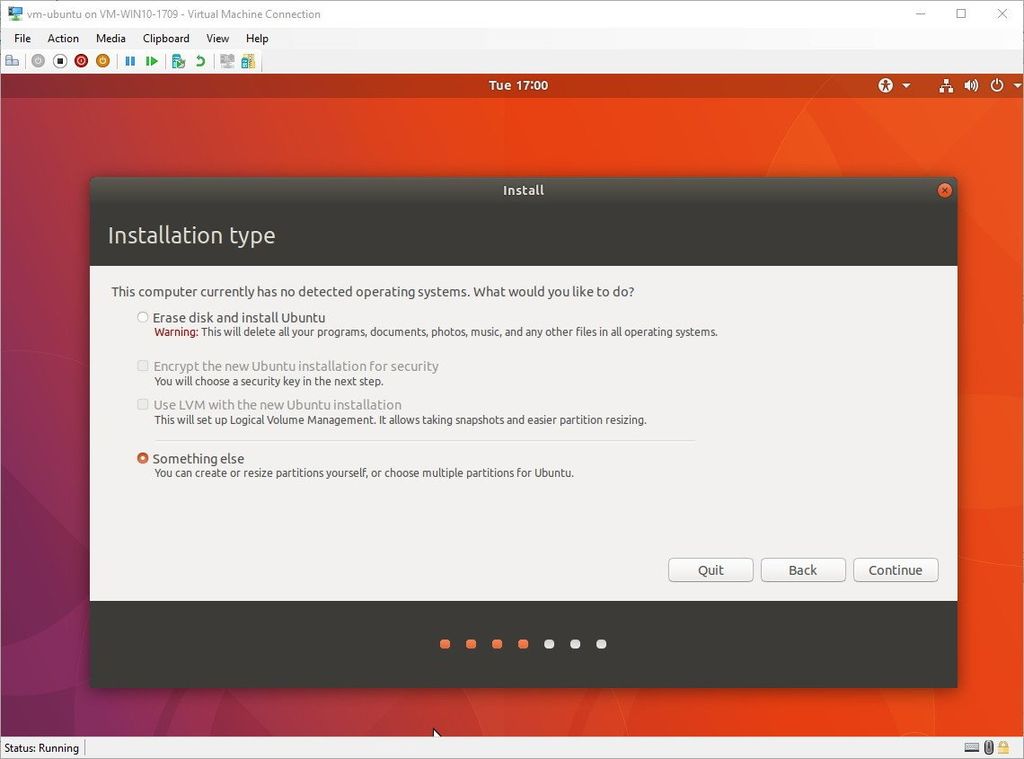The image size is (1024, 759).
Task: Save the virtual machine state
Action: point(102,61)
